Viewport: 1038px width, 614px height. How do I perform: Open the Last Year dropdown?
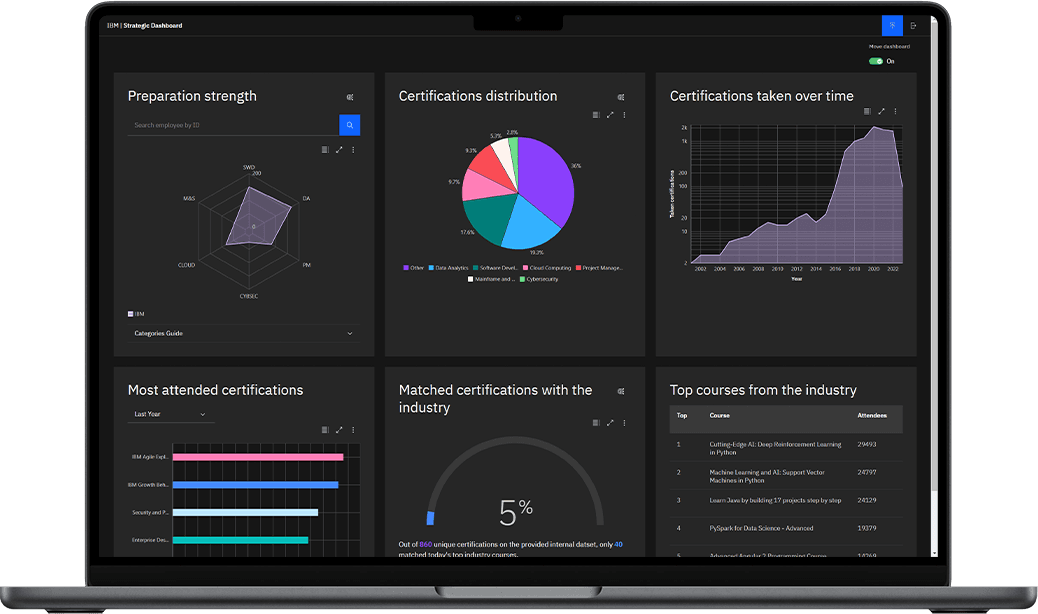(170, 413)
